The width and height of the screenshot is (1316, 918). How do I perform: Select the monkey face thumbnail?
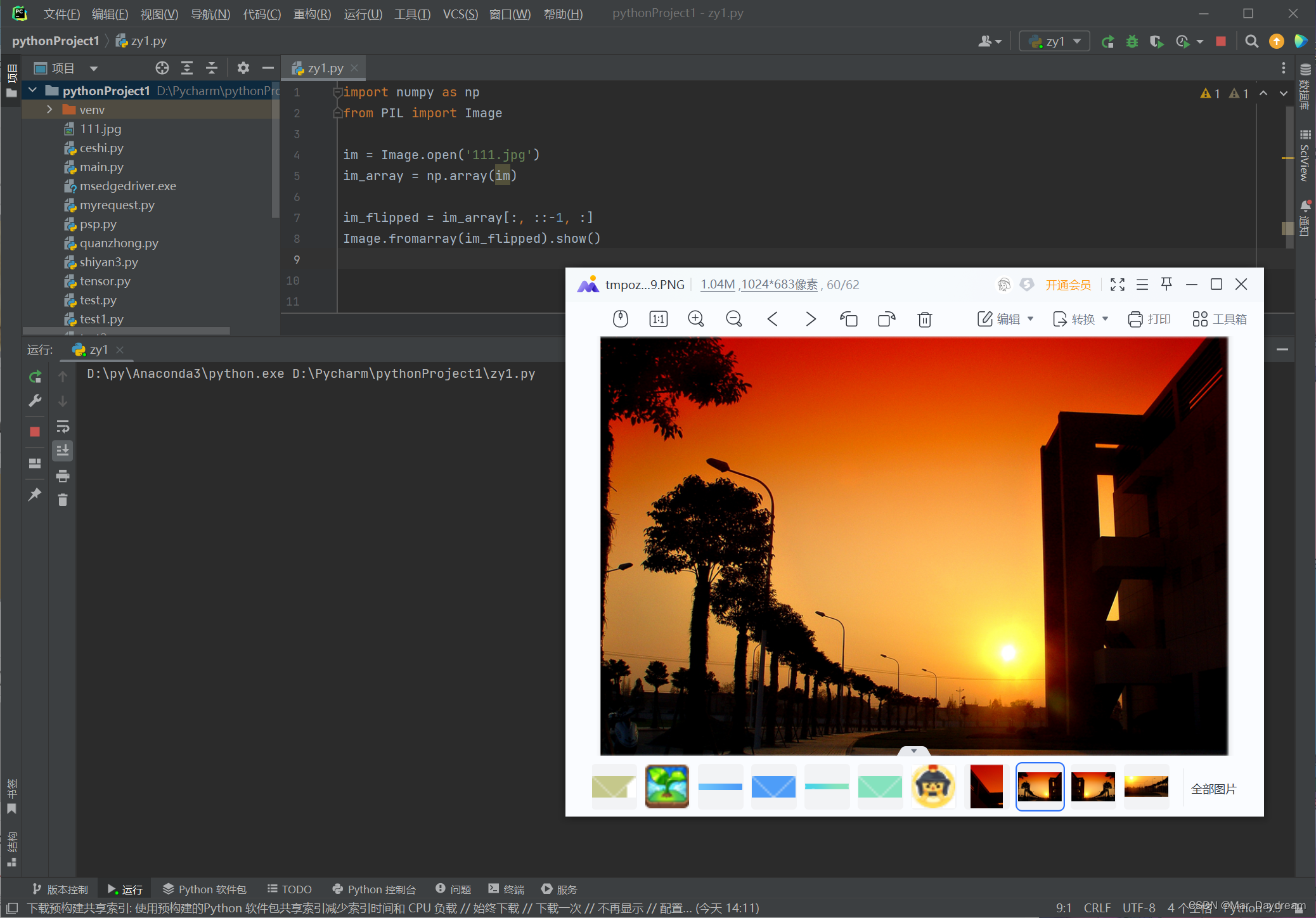pos(932,786)
